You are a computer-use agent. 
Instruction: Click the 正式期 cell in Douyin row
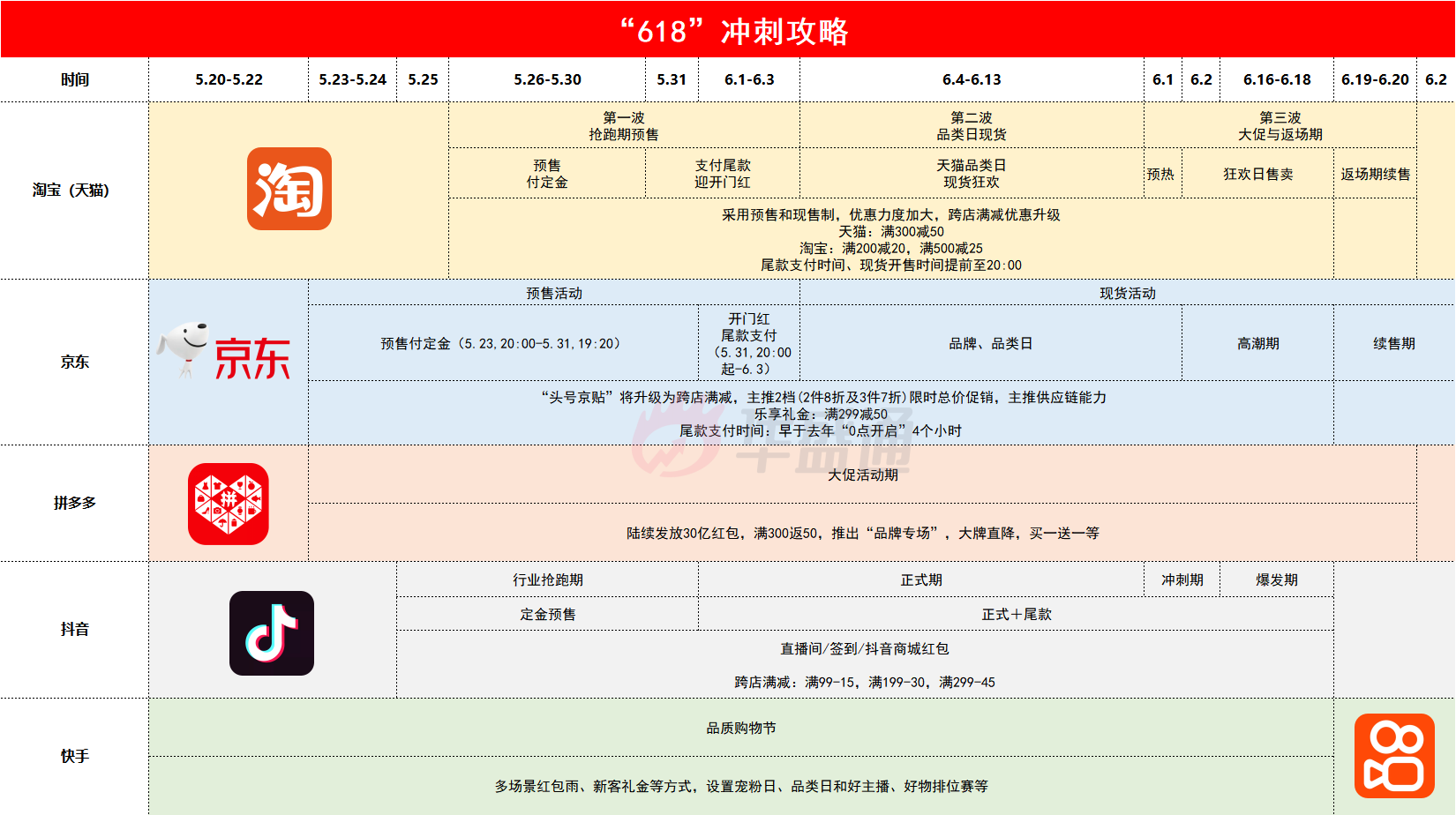tap(921, 579)
